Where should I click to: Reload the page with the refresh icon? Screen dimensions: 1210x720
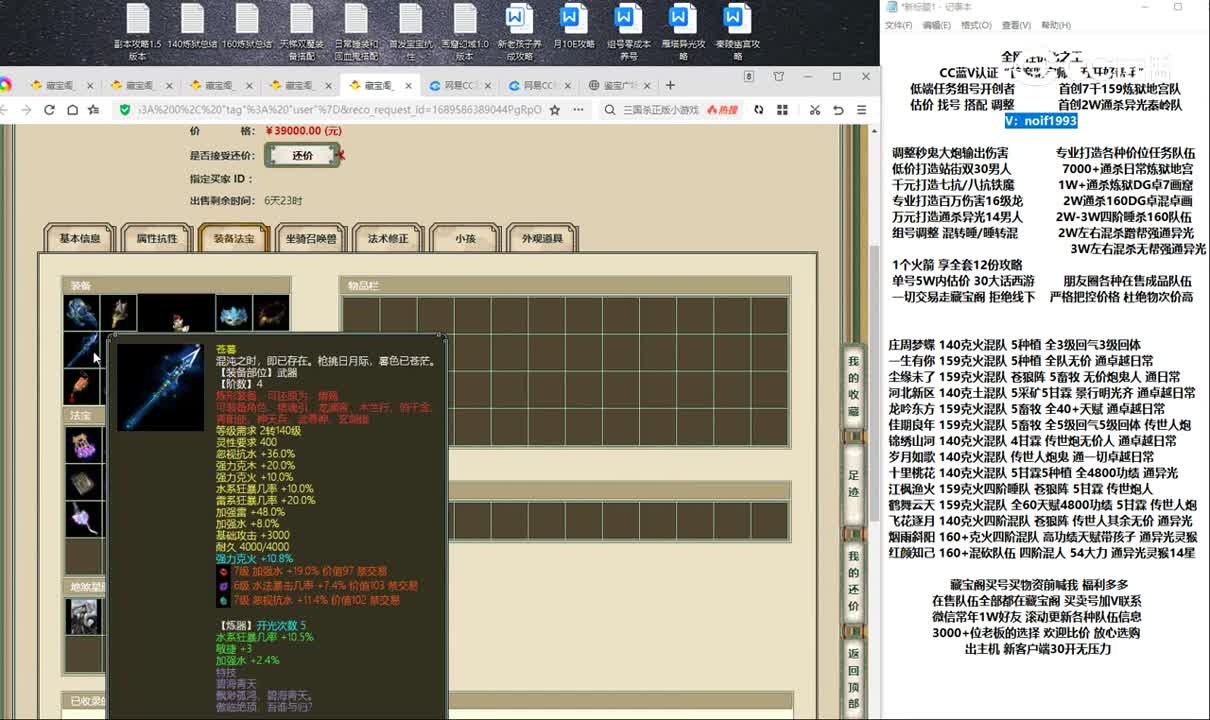pyautogui.click(x=49, y=110)
